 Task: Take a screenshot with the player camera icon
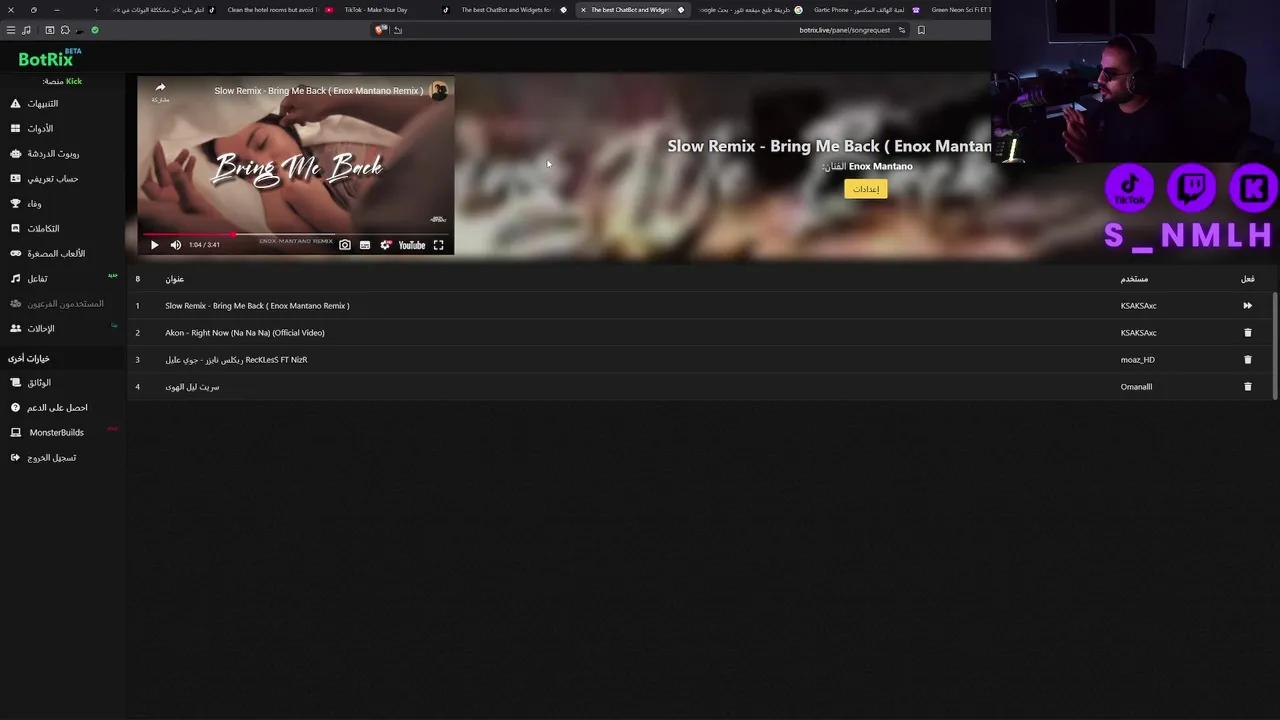point(345,245)
